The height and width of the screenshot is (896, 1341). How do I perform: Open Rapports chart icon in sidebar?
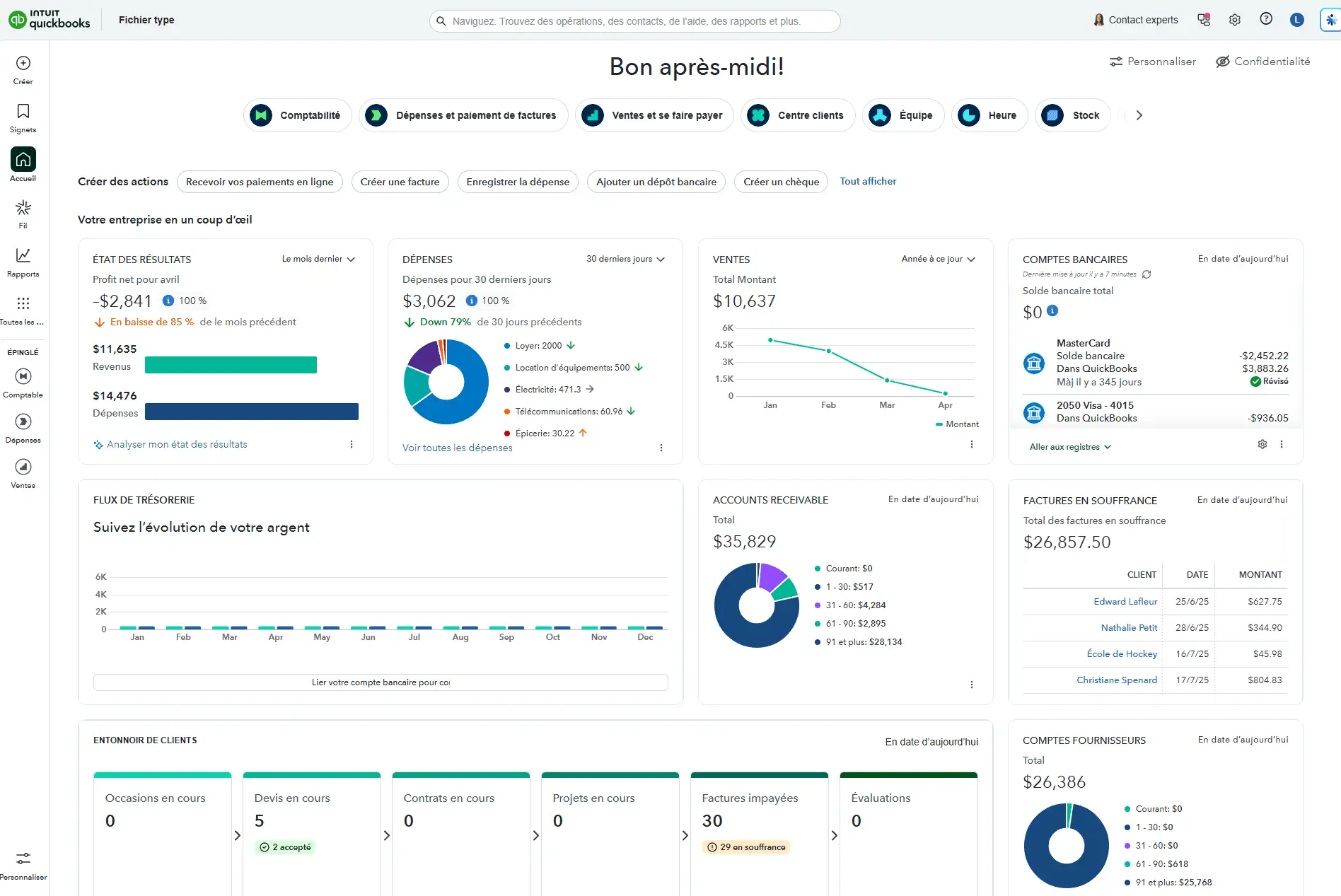coord(23,255)
